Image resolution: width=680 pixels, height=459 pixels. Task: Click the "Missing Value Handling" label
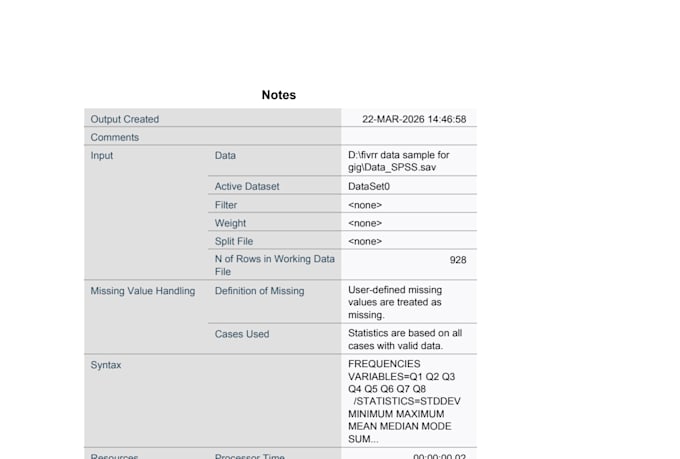[x=143, y=291]
